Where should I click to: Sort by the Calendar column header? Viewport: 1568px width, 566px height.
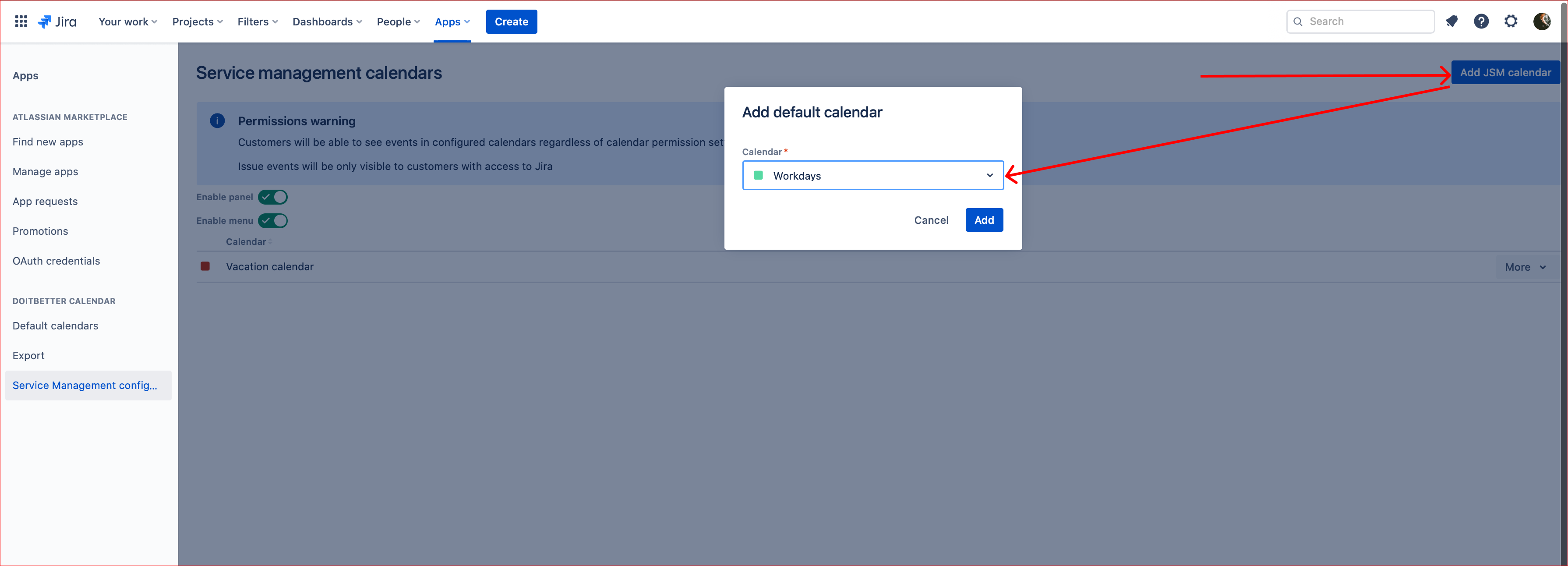tap(246, 242)
